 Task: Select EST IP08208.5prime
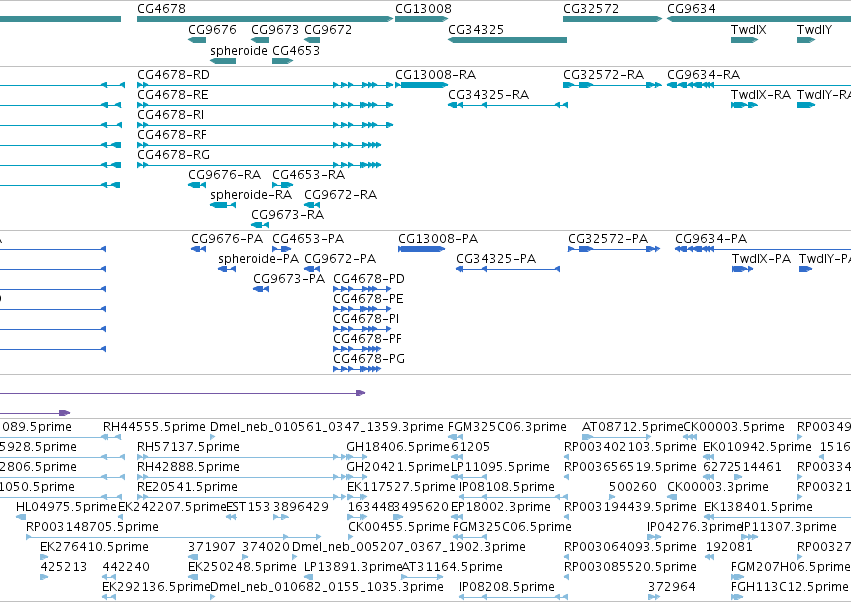[507, 588]
